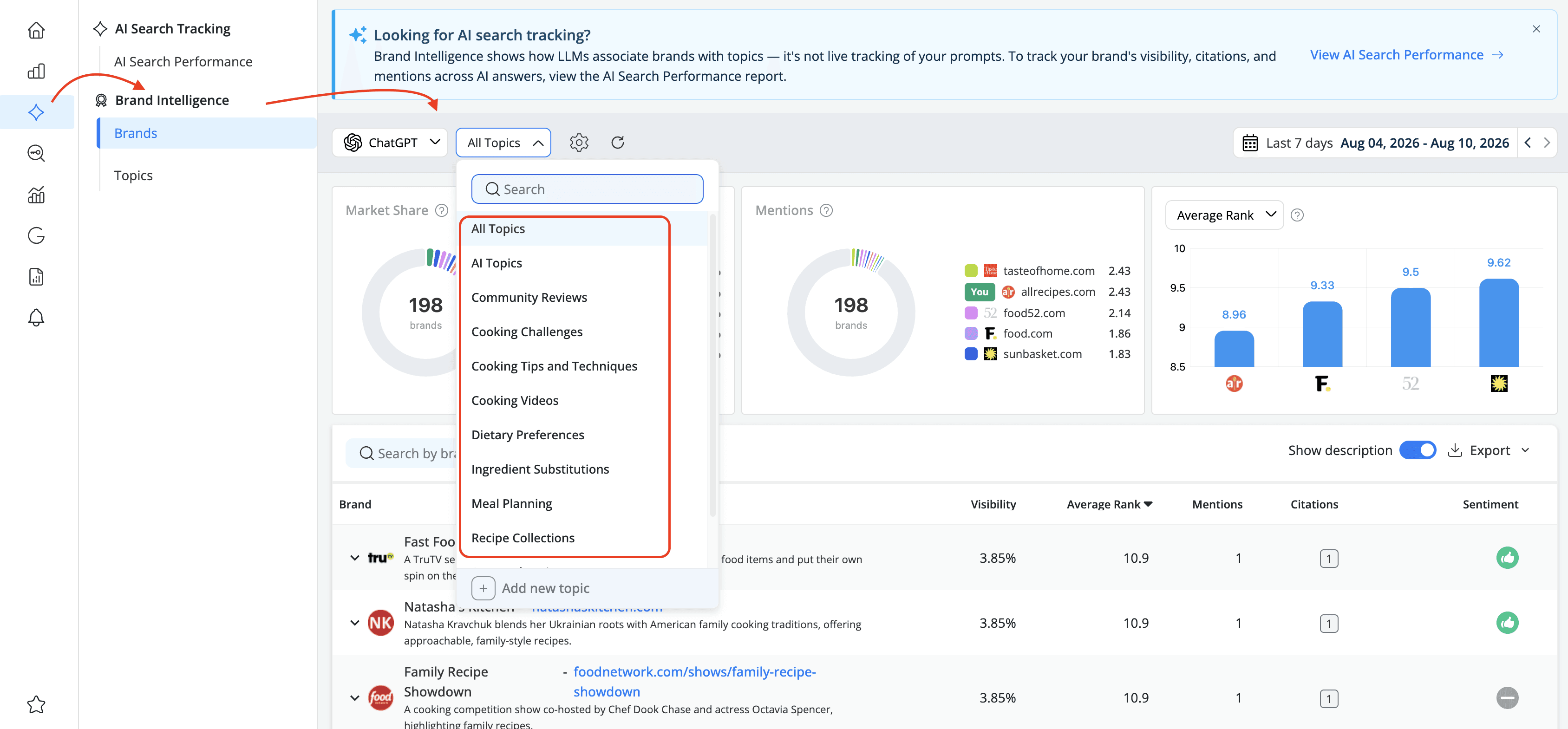Open the topic settings gear icon
The image size is (1568, 729).
pyautogui.click(x=578, y=143)
